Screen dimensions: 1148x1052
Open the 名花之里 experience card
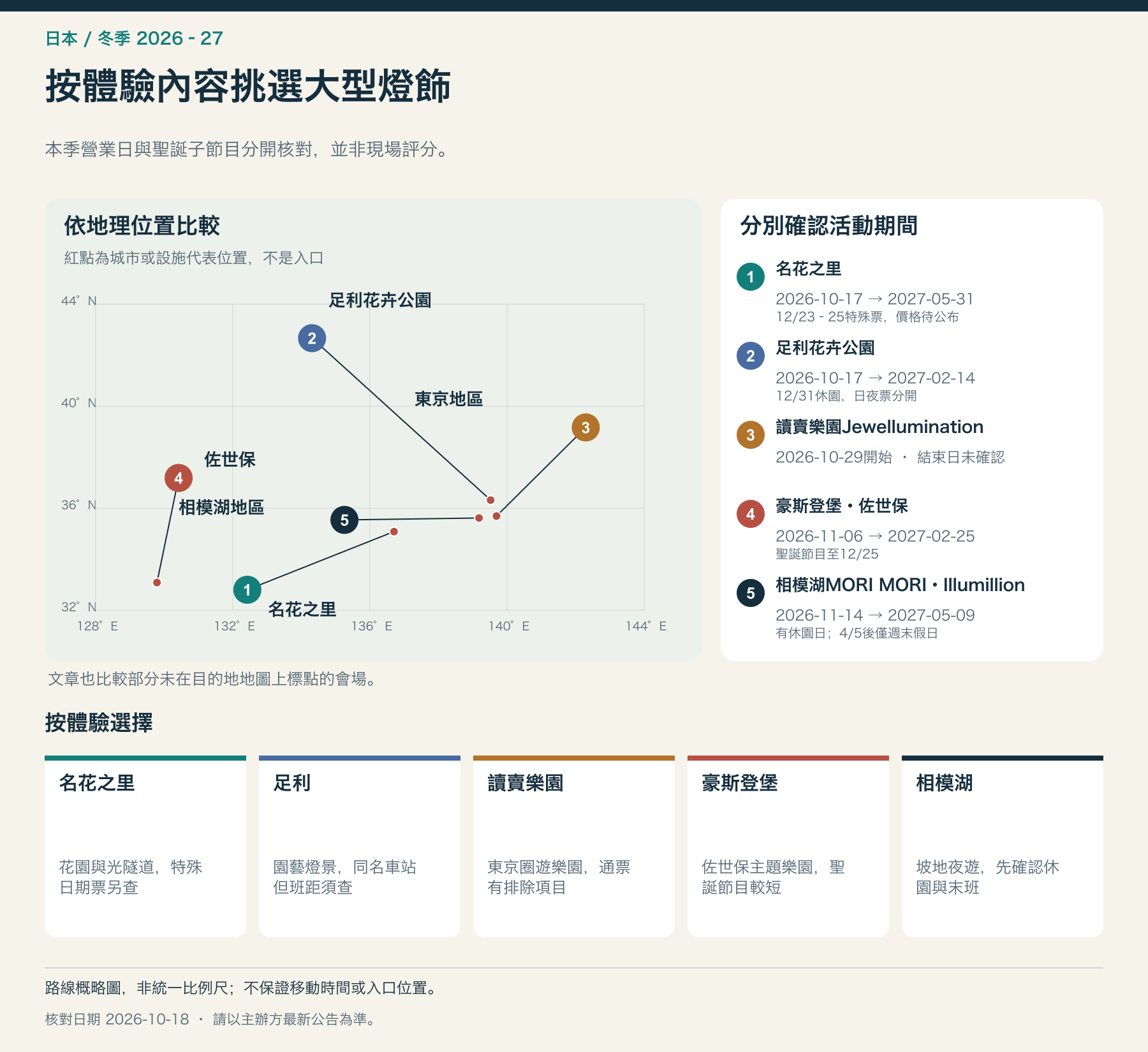pos(145,846)
